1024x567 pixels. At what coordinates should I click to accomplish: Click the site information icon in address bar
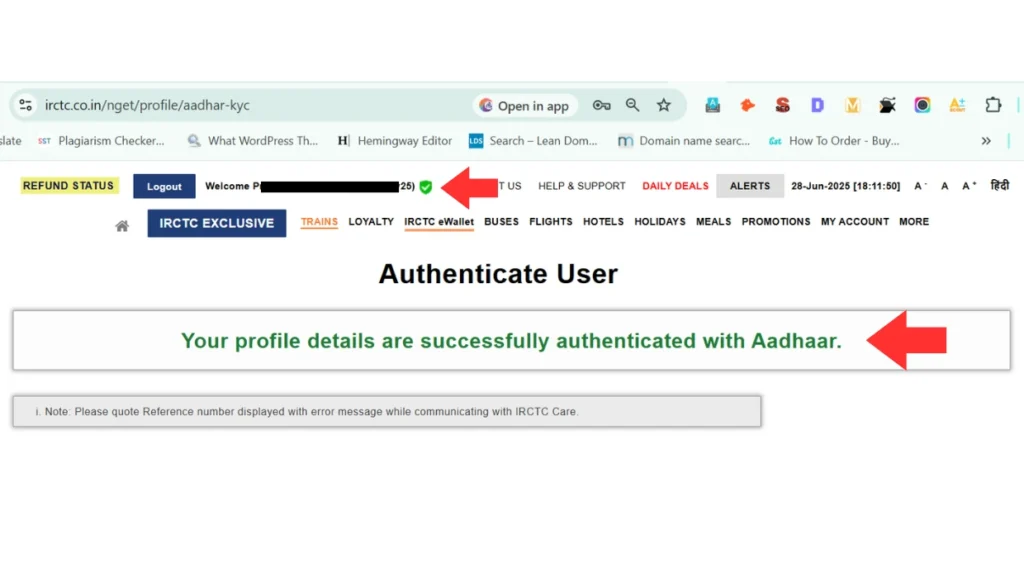pyautogui.click(x=25, y=105)
